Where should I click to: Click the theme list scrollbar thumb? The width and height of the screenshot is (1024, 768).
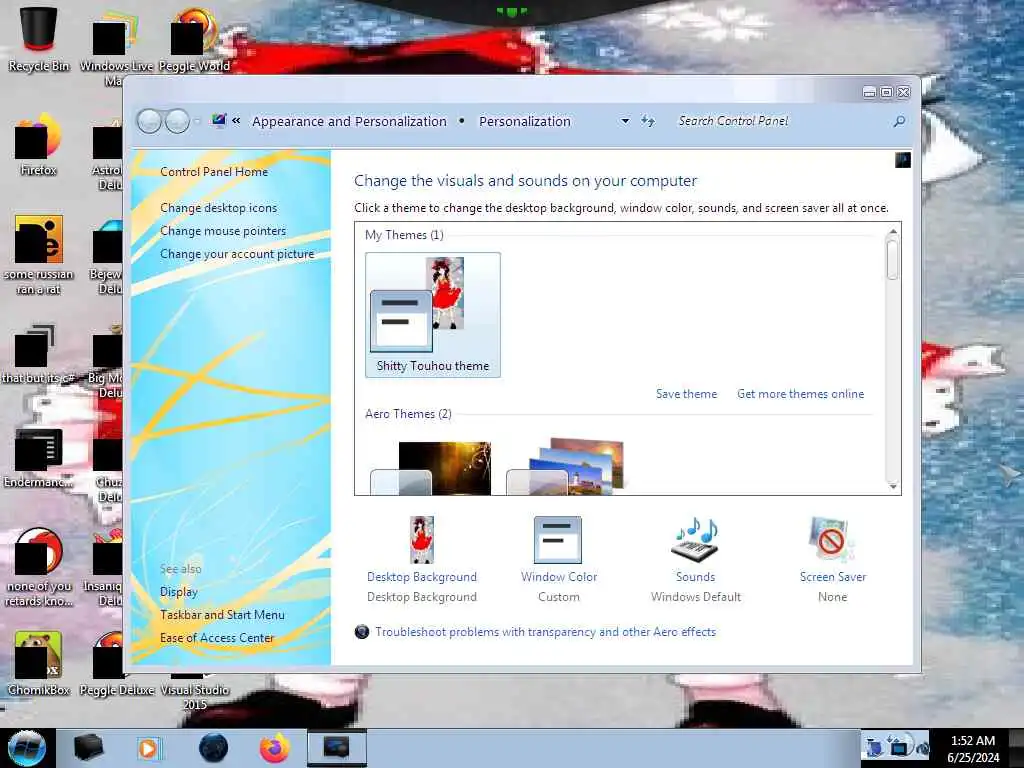point(892,260)
